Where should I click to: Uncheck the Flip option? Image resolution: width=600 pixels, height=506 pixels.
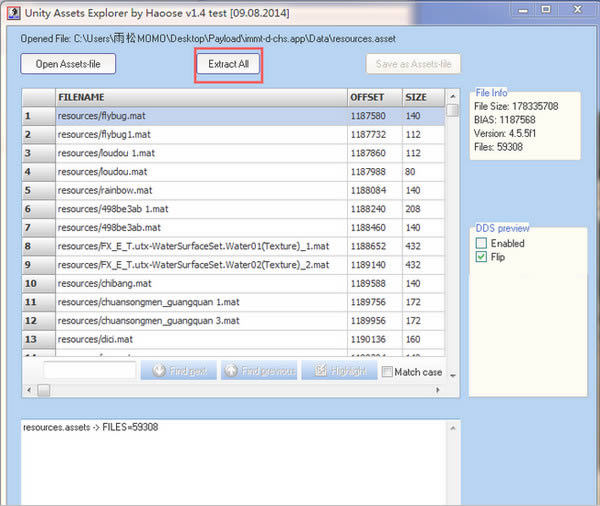(481, 257)
